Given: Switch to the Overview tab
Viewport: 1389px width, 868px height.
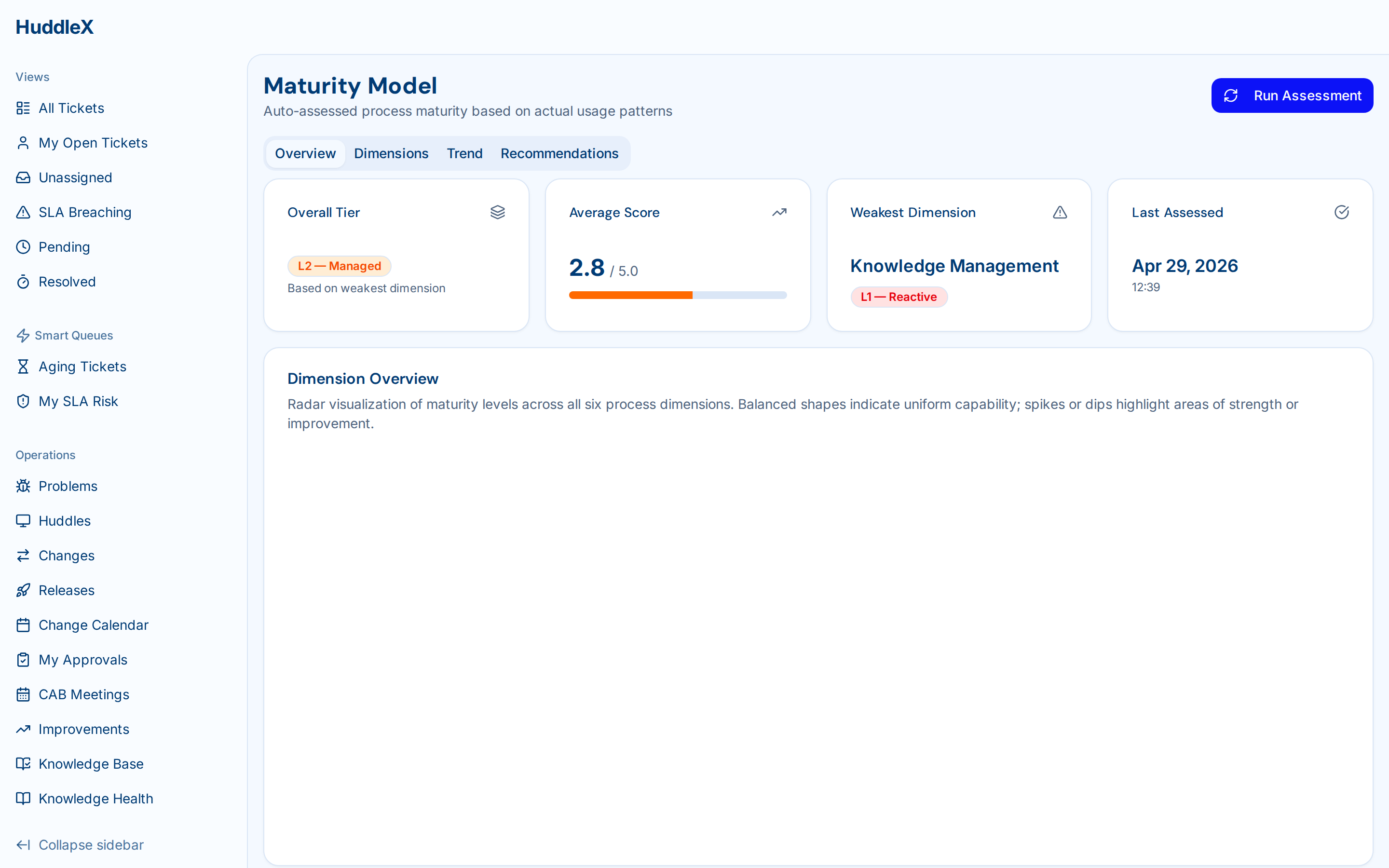Looking at the screenshot, I should pos(305,153).
